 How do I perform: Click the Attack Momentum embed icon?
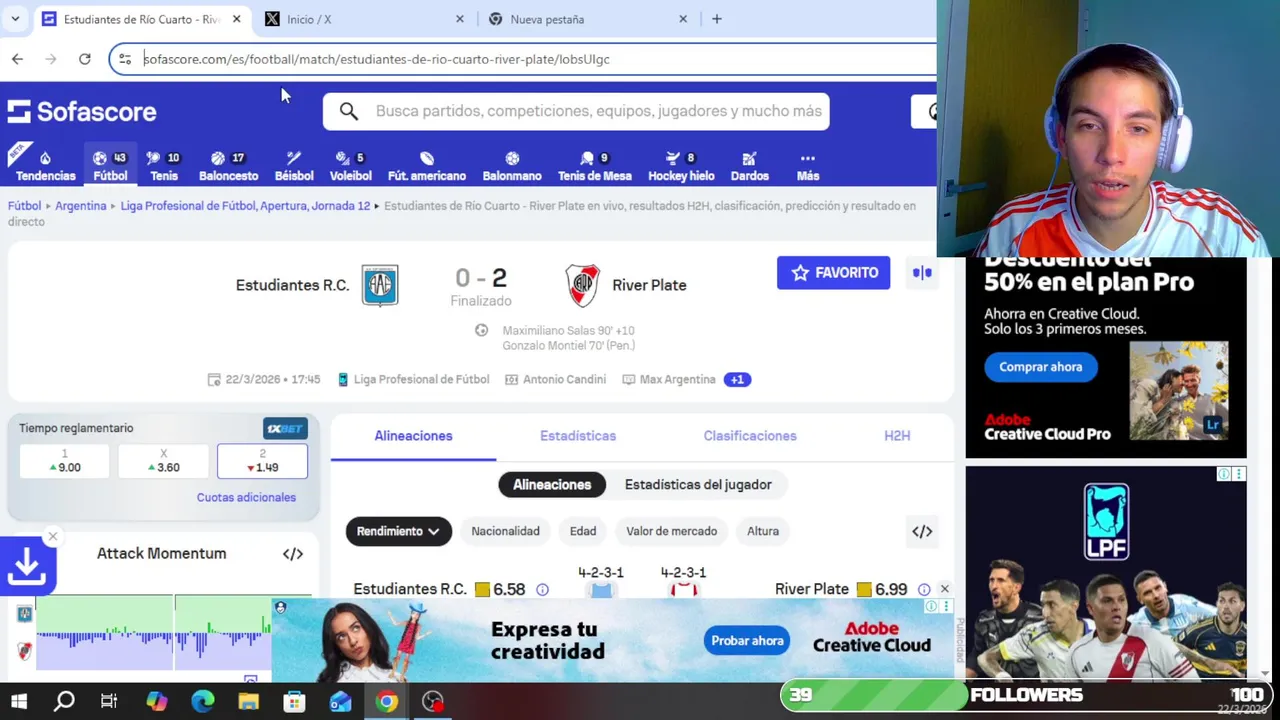pos(293,554)
